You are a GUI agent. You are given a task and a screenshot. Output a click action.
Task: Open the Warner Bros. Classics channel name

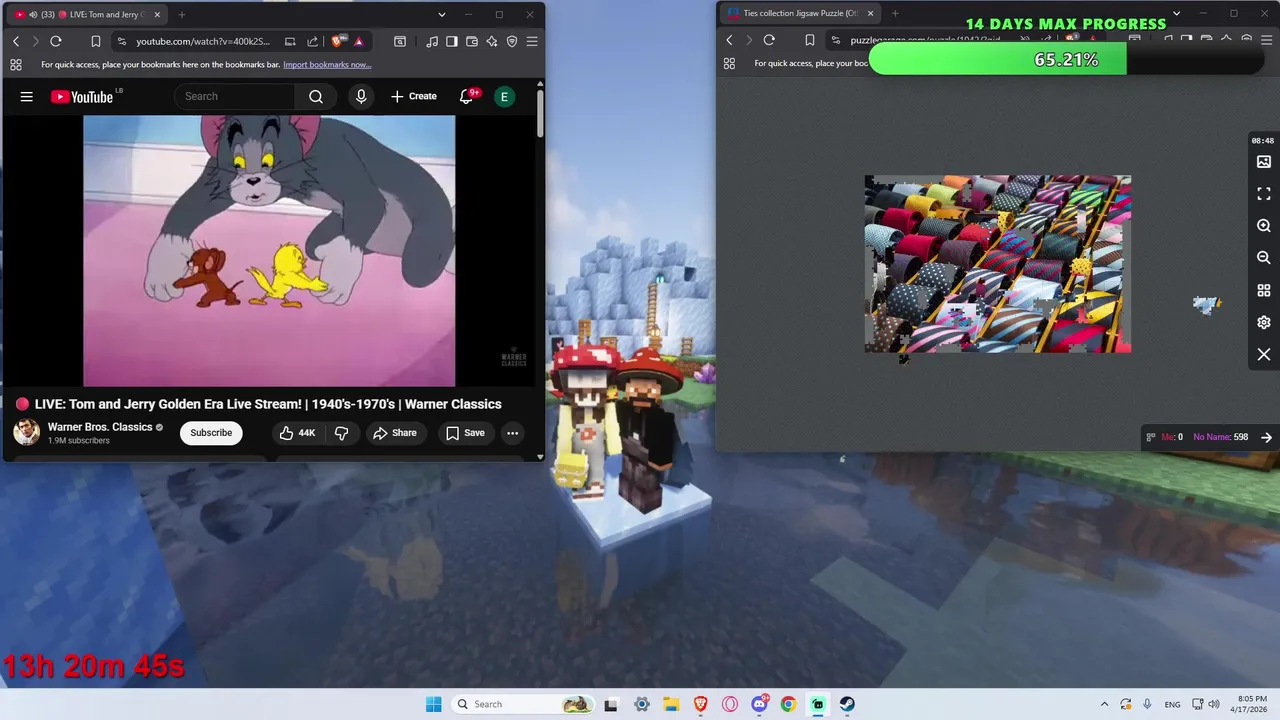click(x=100, y=427)
